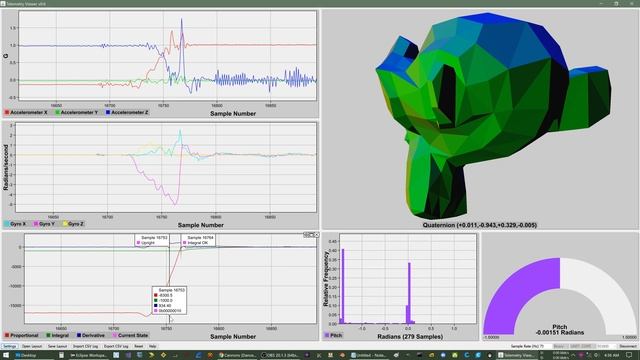
Task: Open the Windows Start button
Action: click(6, 355)
